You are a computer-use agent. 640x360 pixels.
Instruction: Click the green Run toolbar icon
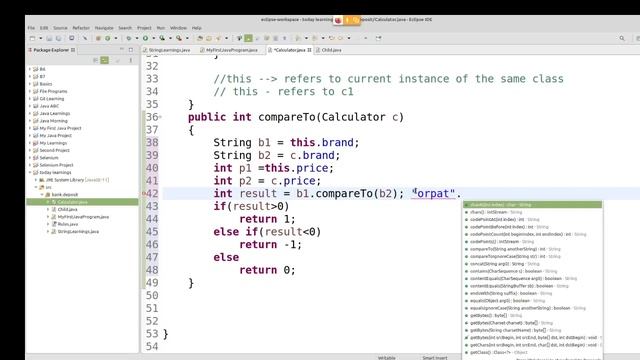(145, 38)
